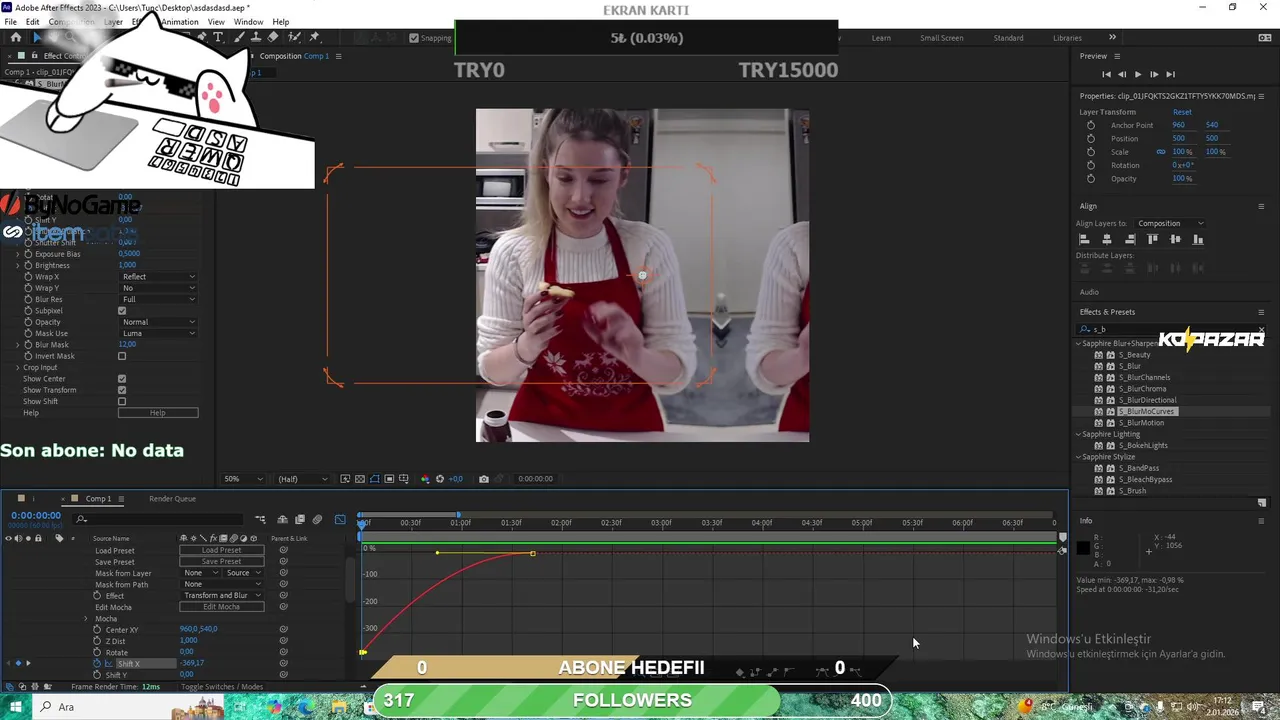1280x720 pixels.
Task: Click stopwatch for Z Dist property
Action: coord(97,641)
